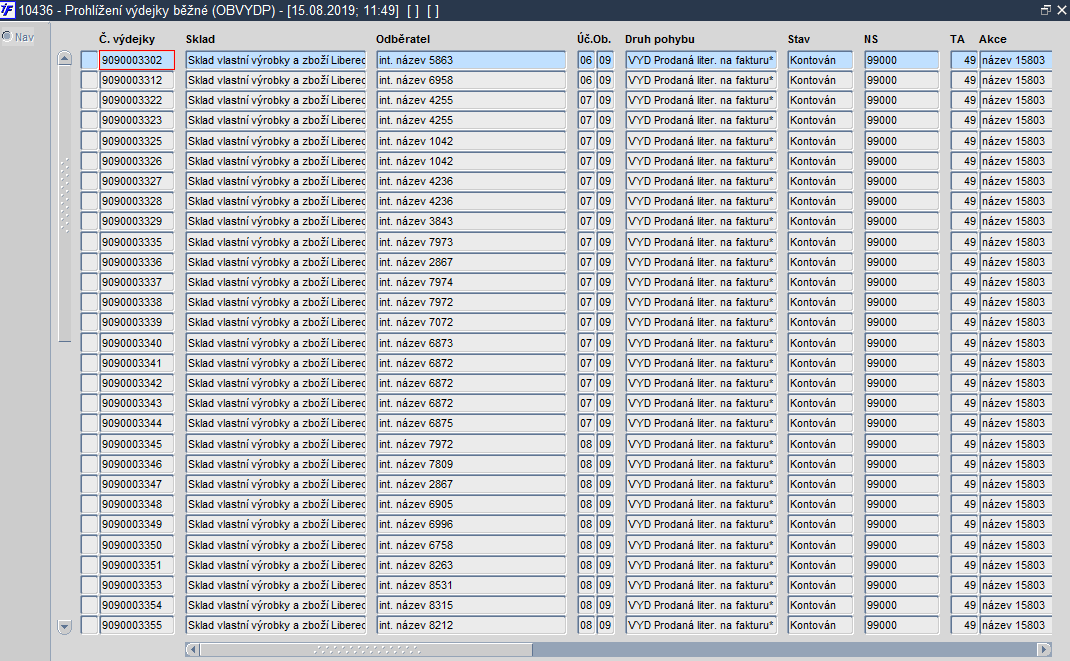Click customer field 'int. název 3843'
Viewport: 1070px width, 661px height.
tap(471, 221)
